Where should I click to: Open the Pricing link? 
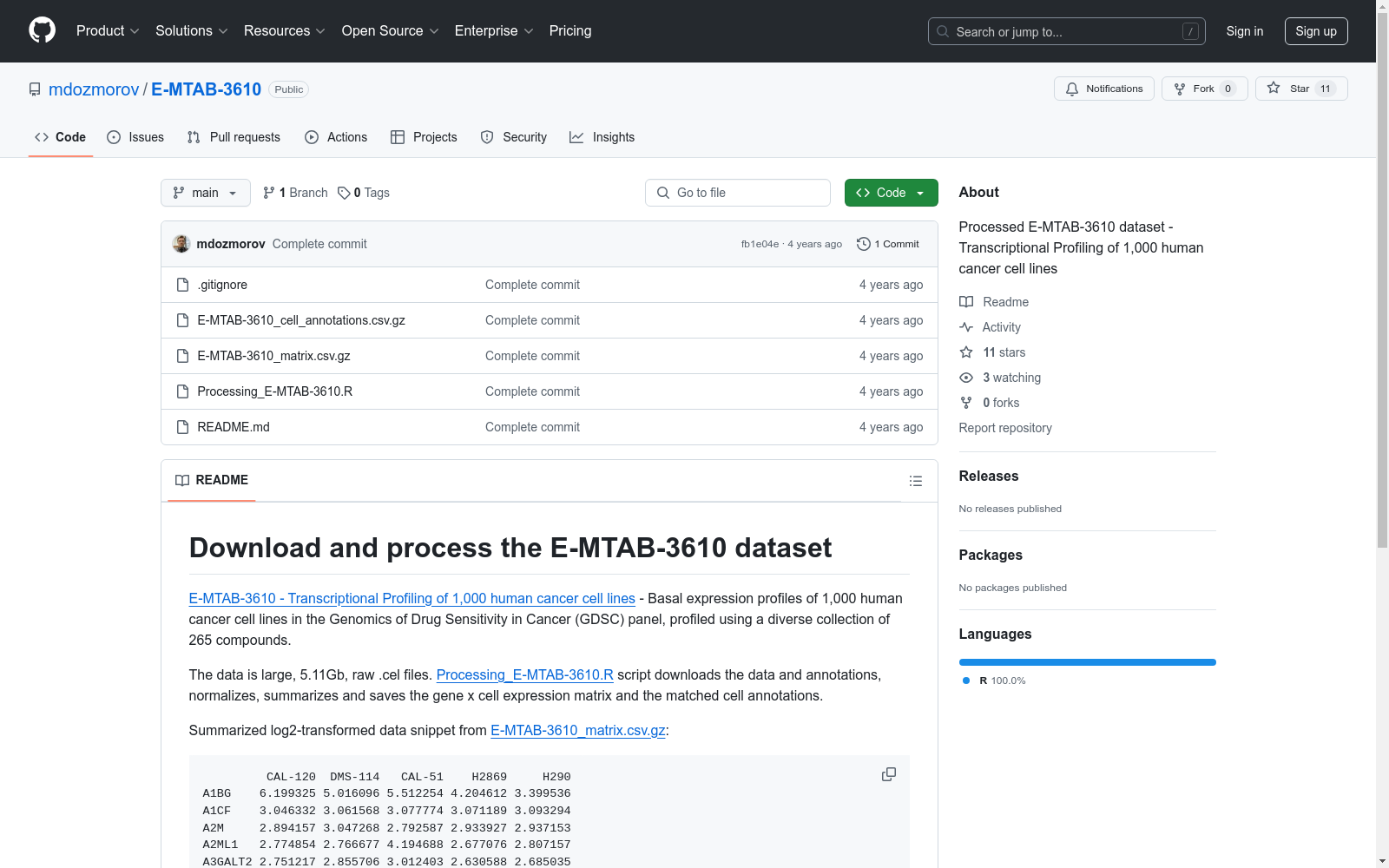coord(570,31)
